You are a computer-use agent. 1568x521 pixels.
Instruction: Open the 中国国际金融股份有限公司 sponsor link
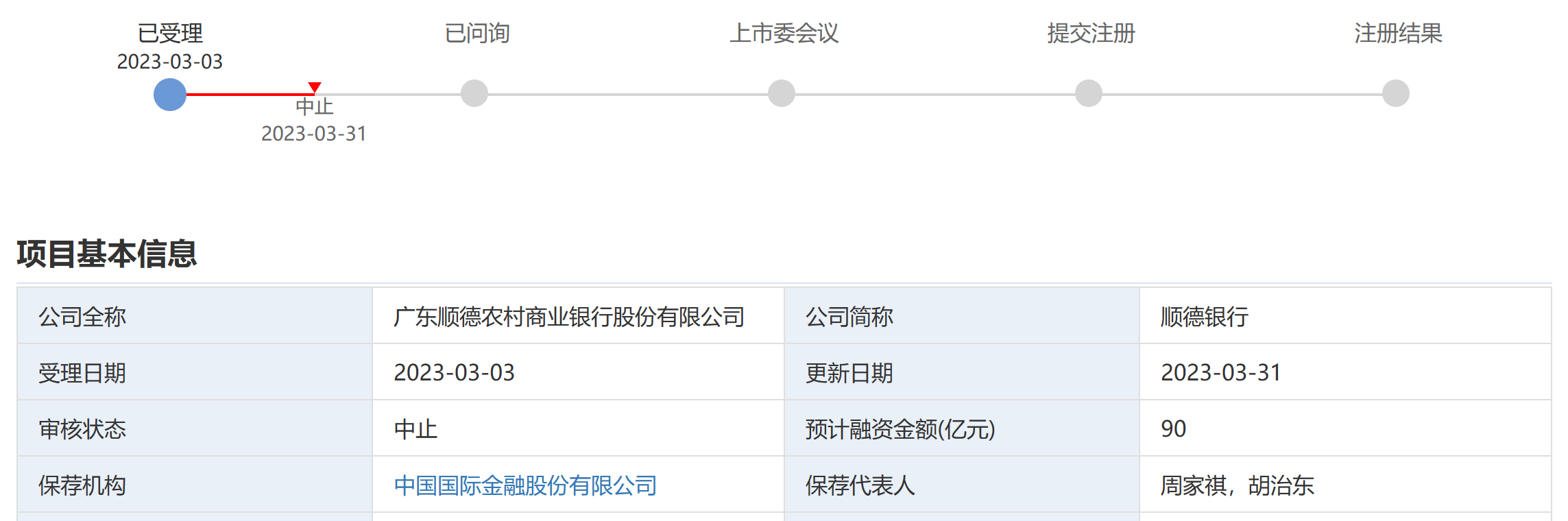pyautogui.click(x=525, y=485)
